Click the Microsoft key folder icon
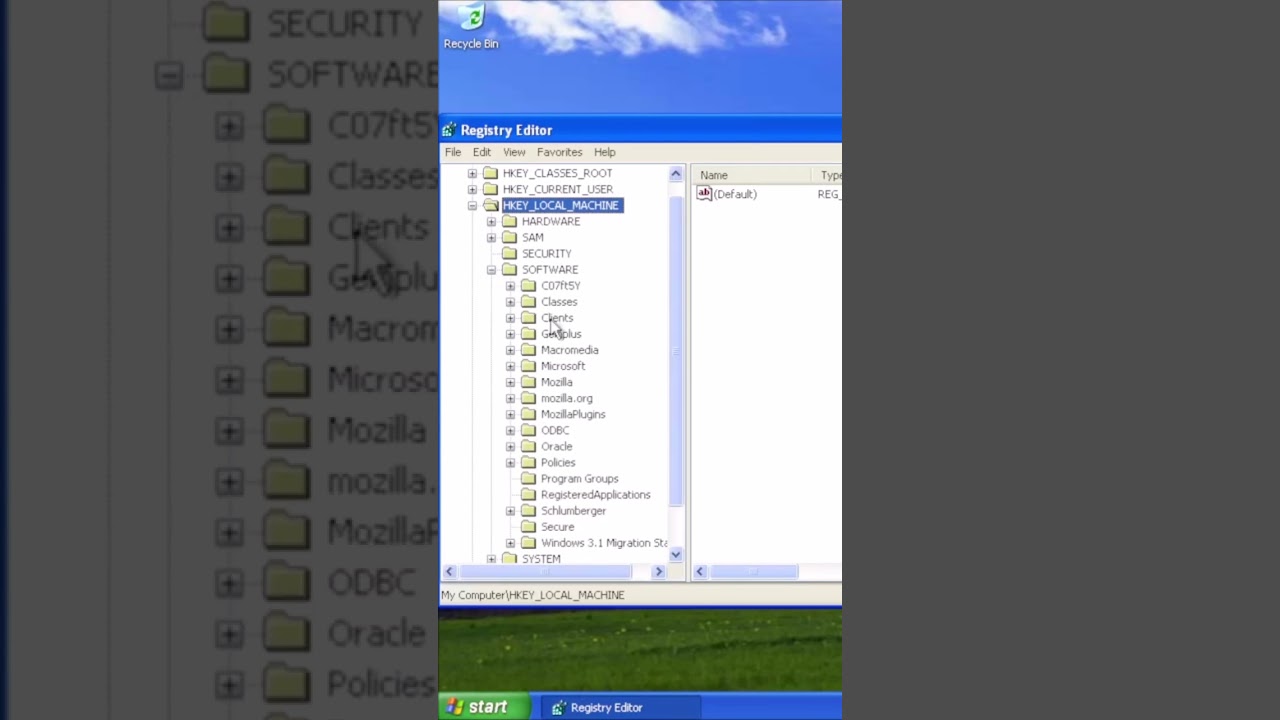This screenshot has width=1280, height=720. click(x=528, y=366)
